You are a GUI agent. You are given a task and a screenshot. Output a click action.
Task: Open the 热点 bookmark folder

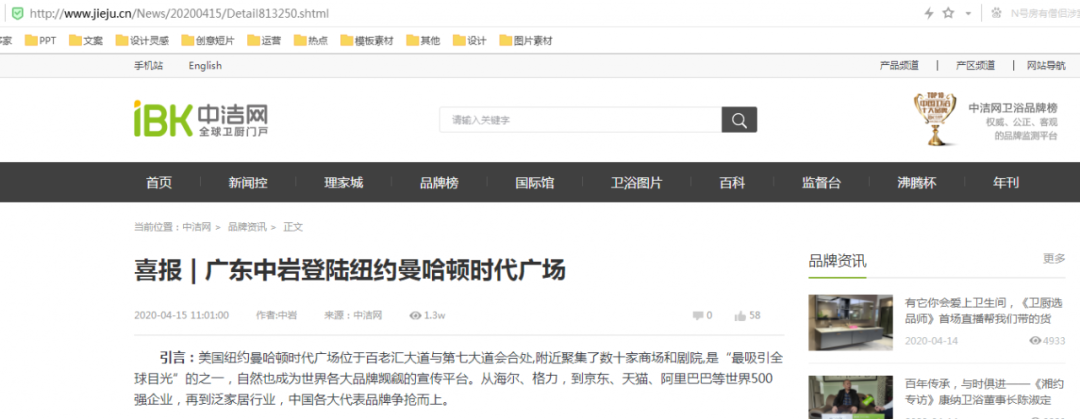click(x=311, y=41)
